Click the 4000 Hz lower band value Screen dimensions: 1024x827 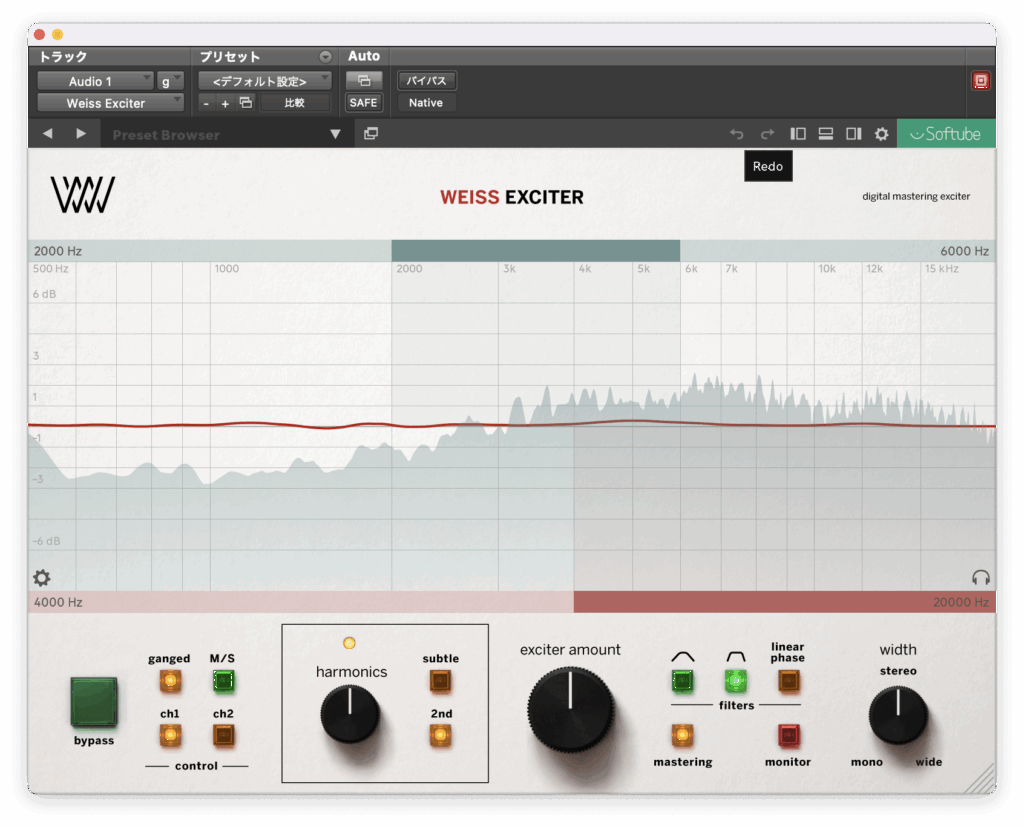[58, 602]
